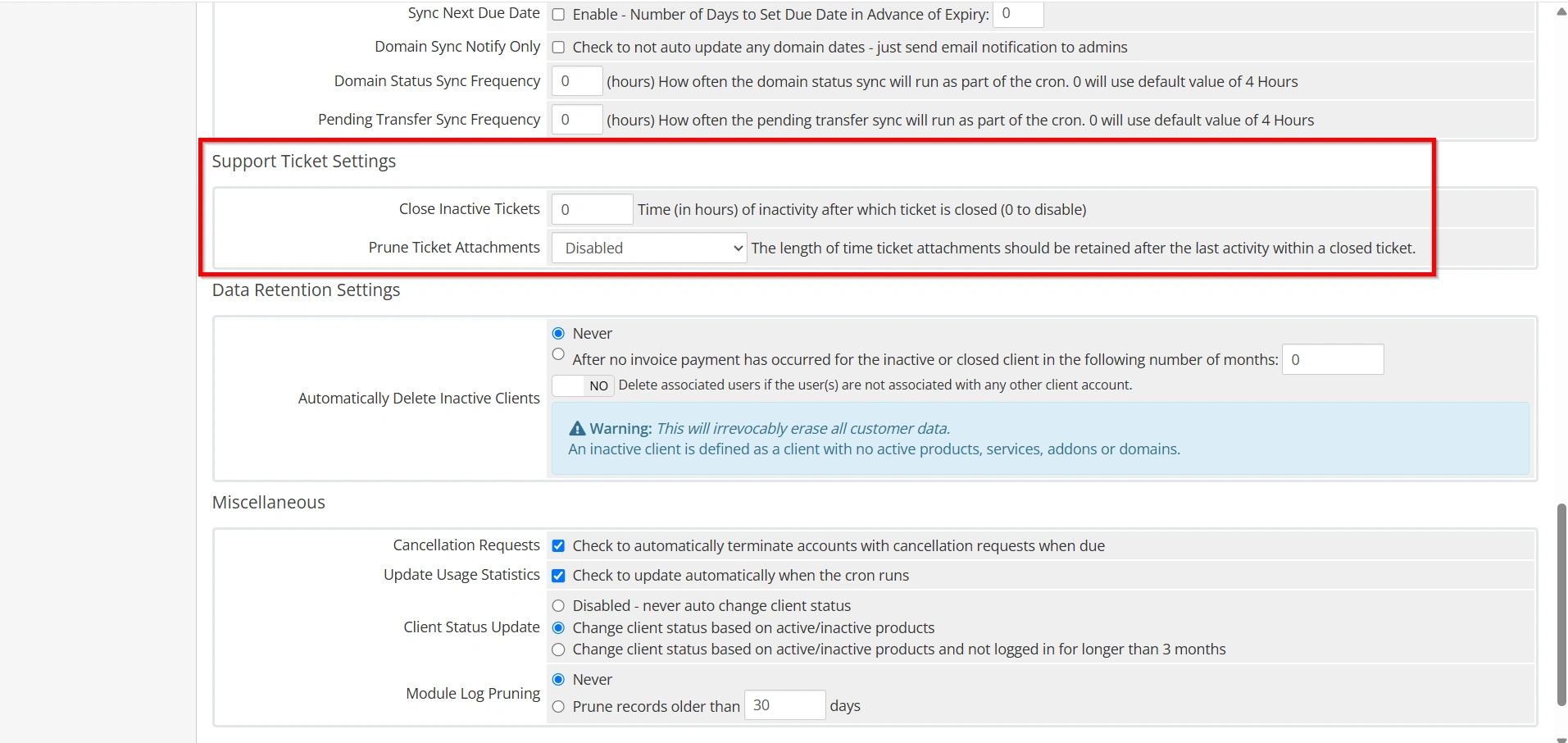Click the Miscellaneous section heading

(x=269, y=503)
